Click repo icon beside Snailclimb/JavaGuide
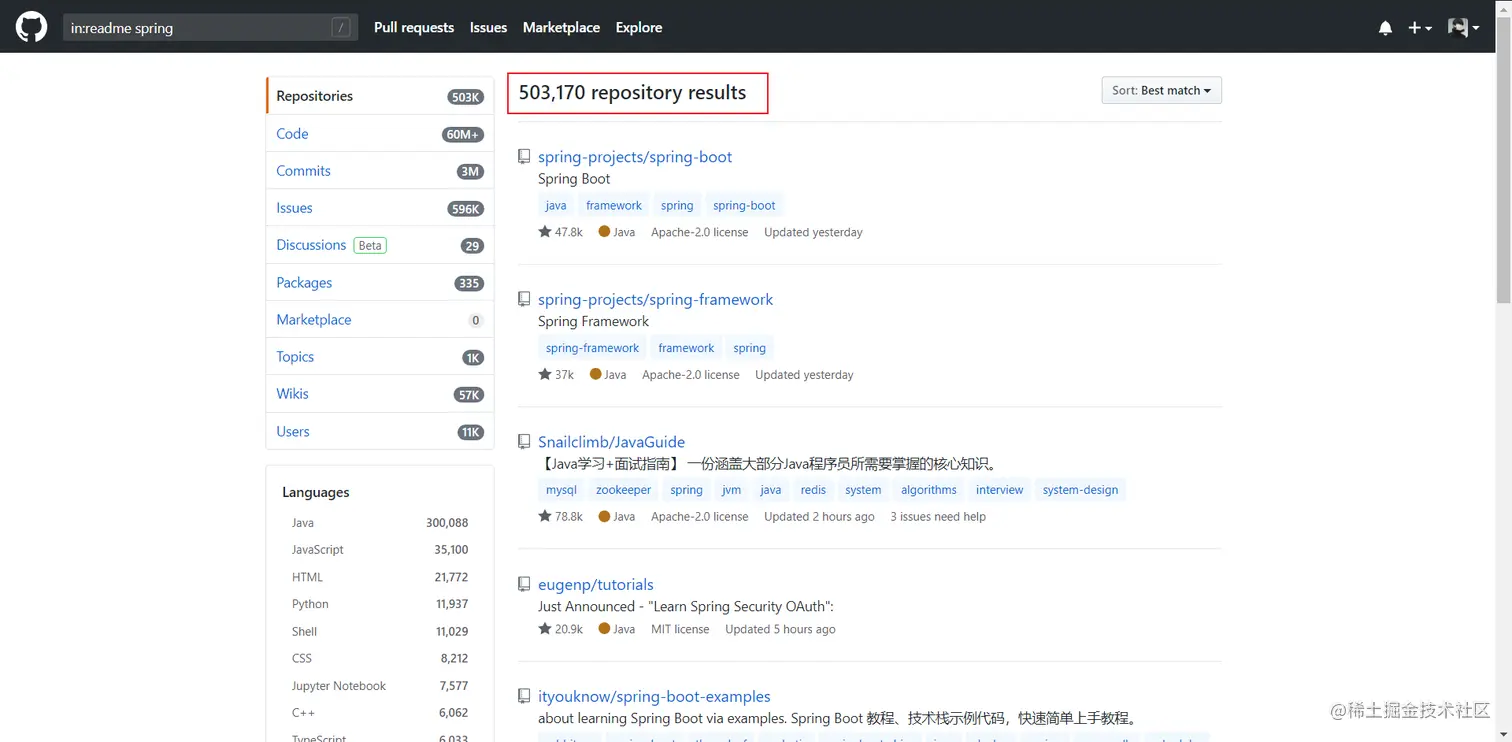This screenshot has height=742, width=1512. [x=524, y=442]
